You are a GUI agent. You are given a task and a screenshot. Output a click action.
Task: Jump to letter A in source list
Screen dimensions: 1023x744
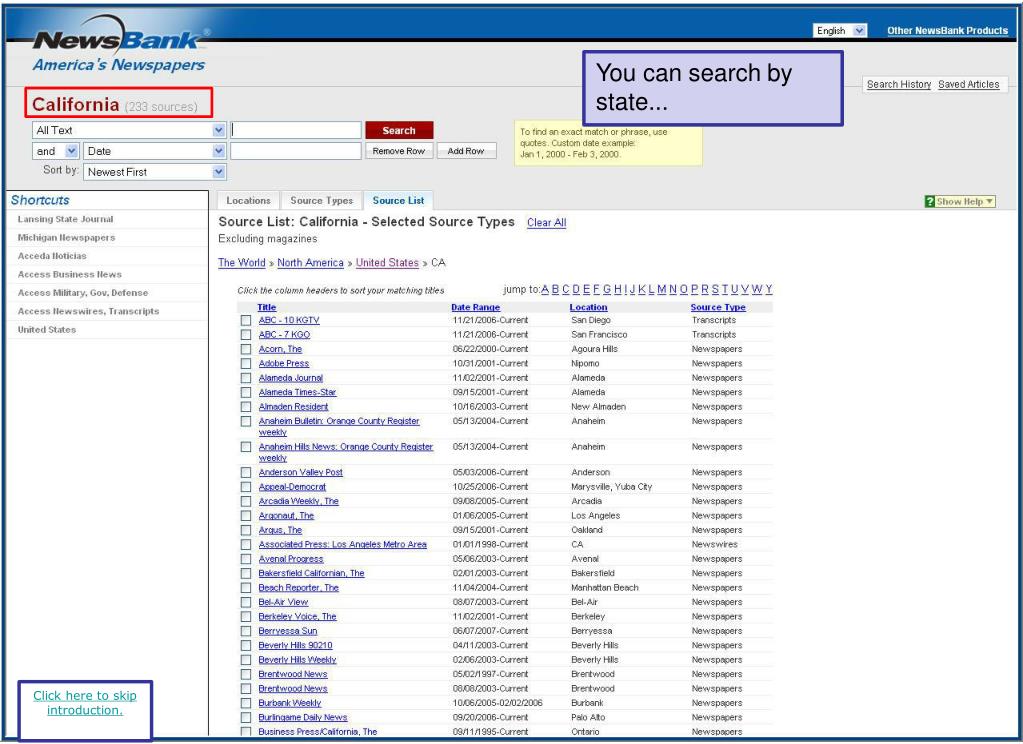coord(545,289)
